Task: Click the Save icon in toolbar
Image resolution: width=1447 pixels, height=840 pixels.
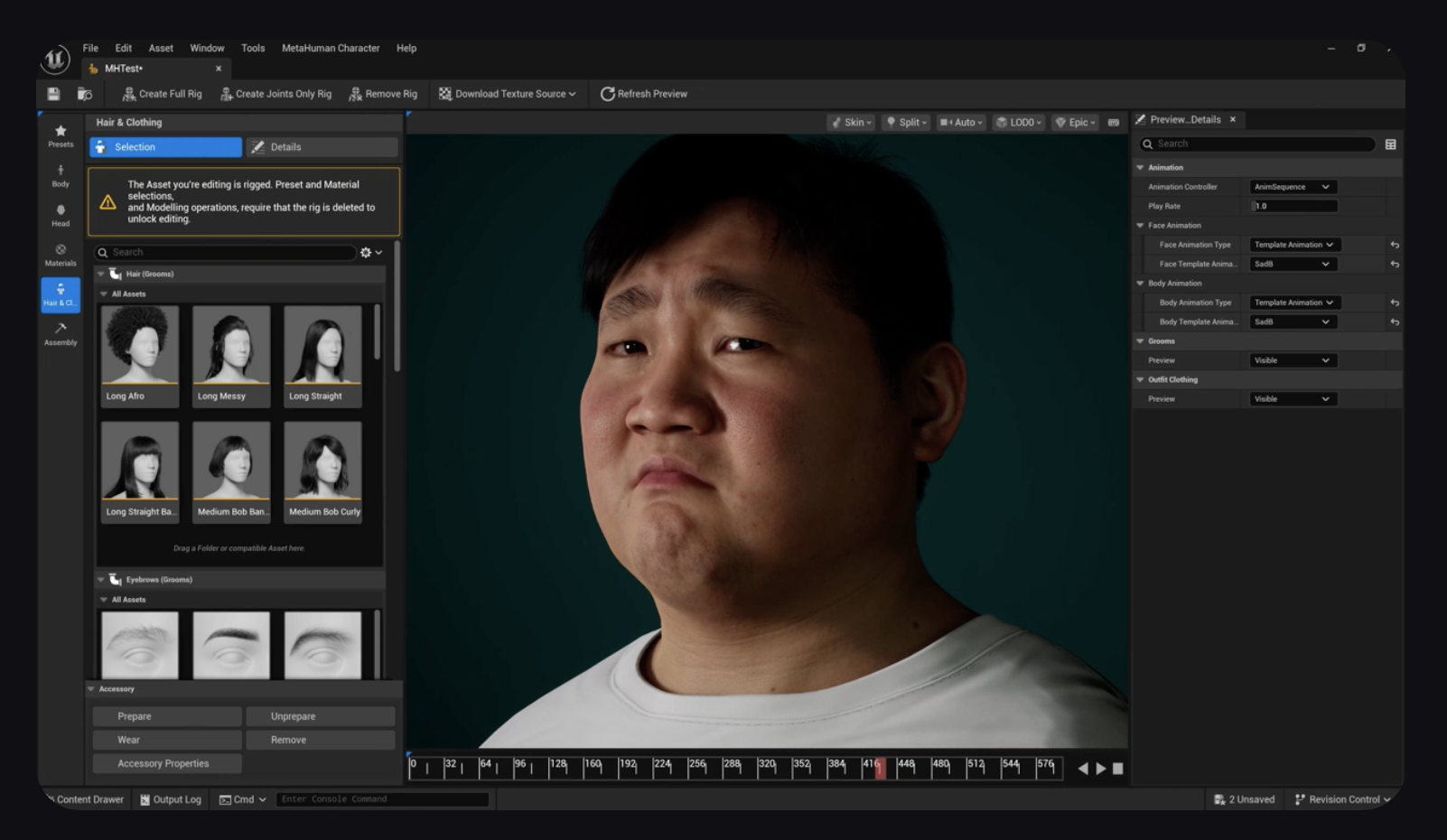Action: [x=53, y=94]
